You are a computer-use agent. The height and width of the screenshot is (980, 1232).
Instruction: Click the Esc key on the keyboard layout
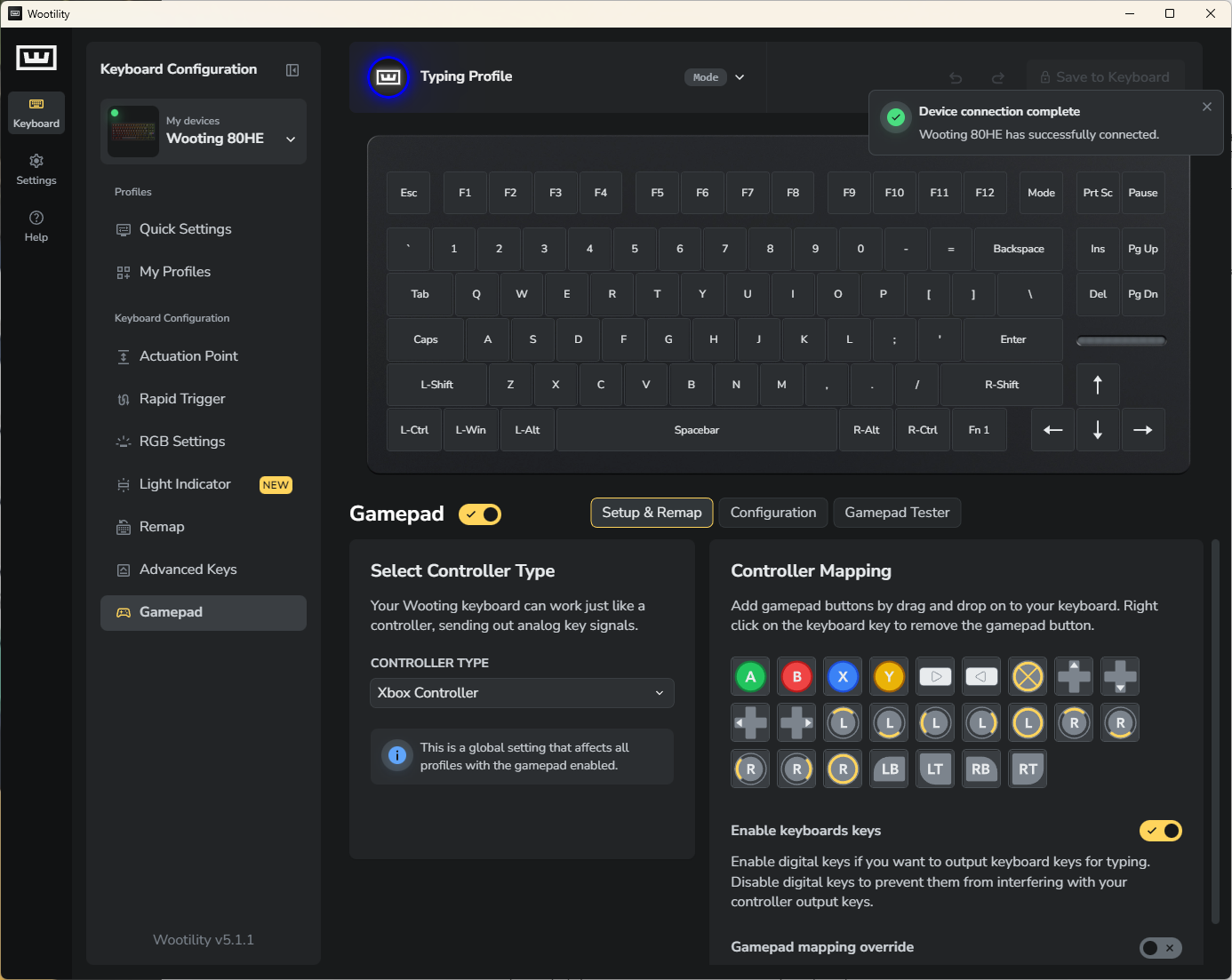coord(409,193)
